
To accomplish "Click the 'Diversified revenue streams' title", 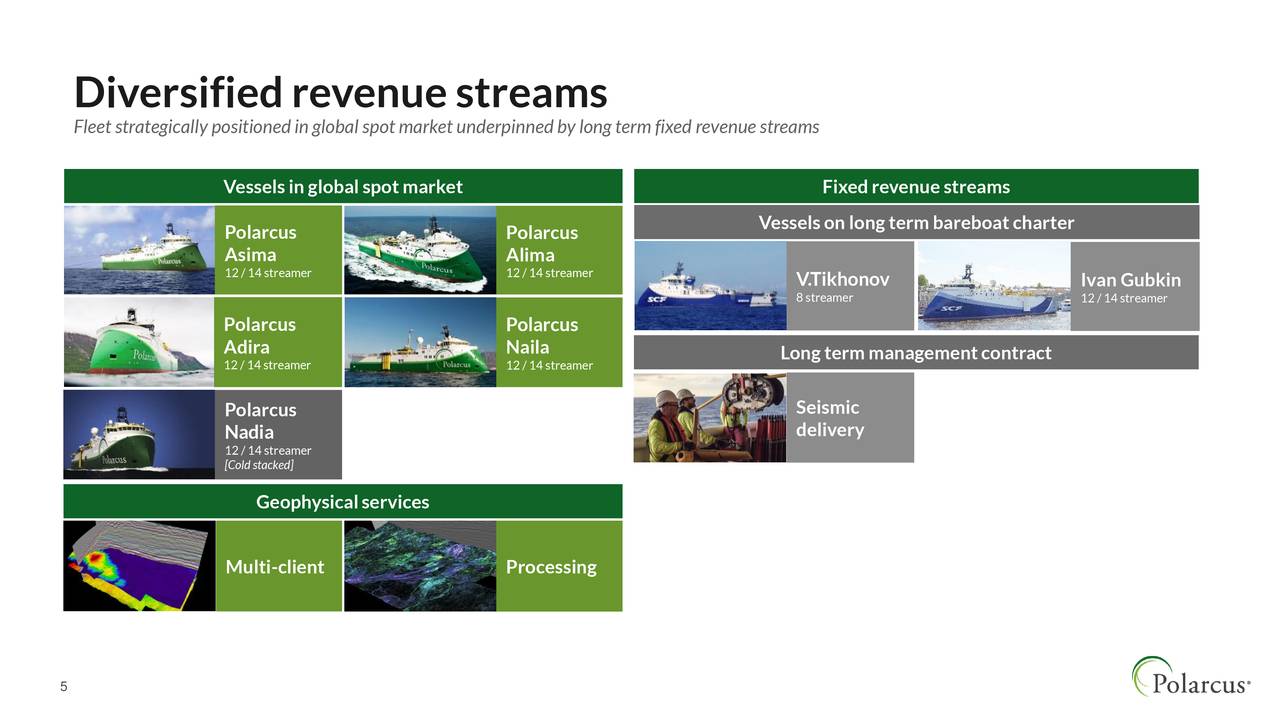I will [x=341, y=93].
